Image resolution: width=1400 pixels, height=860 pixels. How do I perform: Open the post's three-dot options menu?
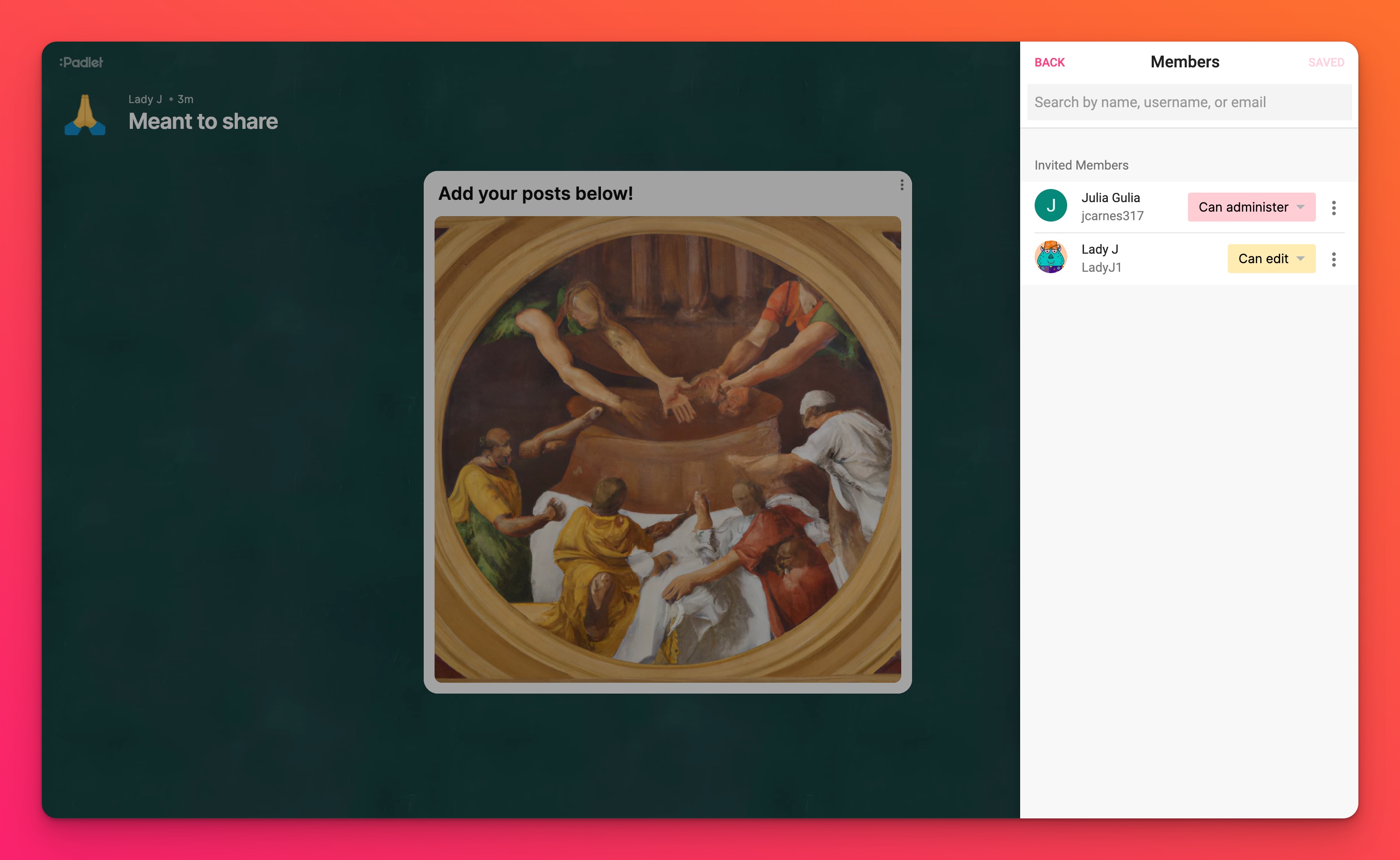pos(902,185)
